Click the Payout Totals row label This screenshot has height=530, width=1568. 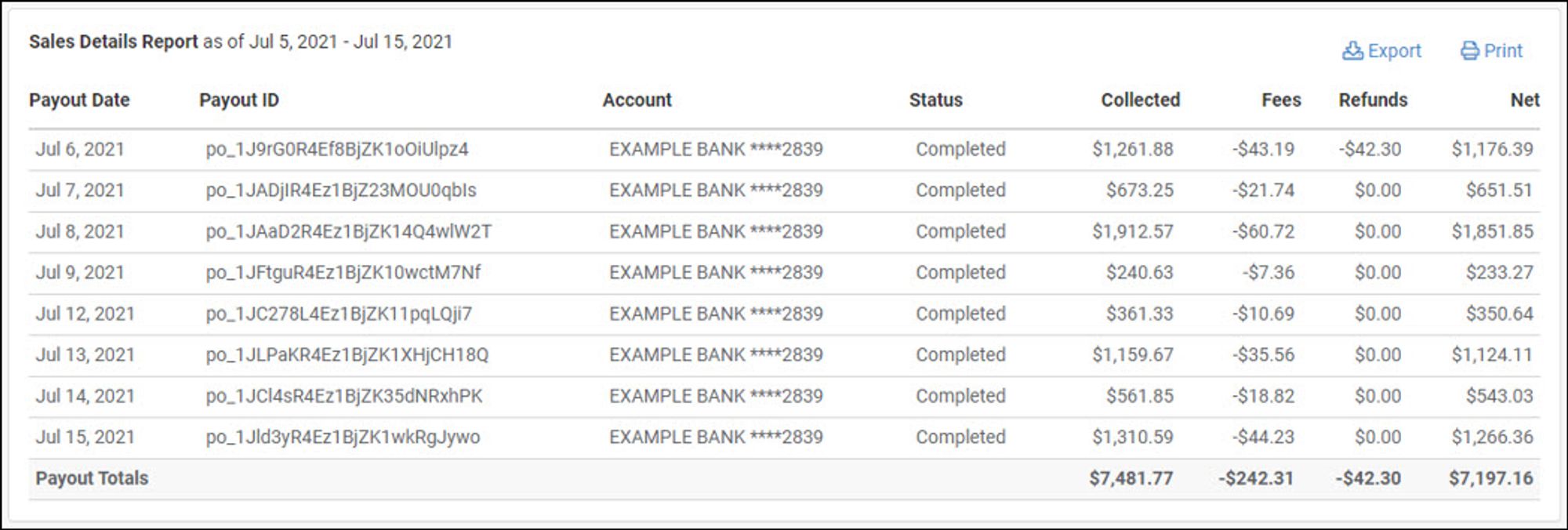pos(92,478)
